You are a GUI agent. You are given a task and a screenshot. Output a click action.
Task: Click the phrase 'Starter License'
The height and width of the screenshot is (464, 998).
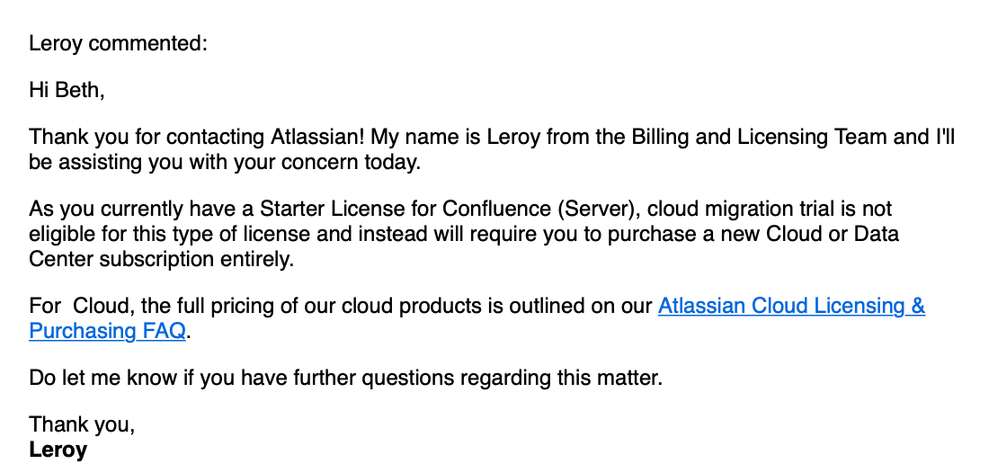tap(349, 209)
